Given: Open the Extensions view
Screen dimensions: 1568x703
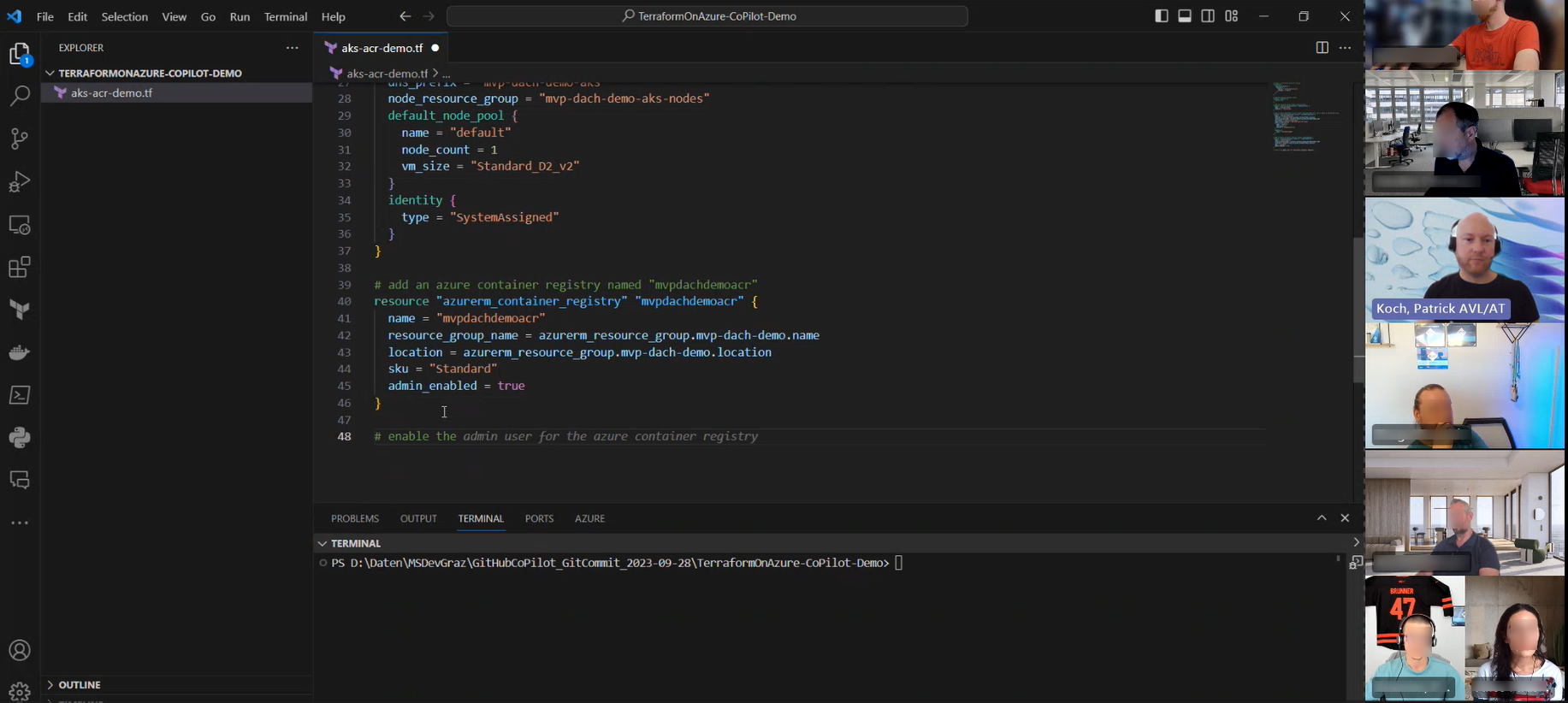Looking at the screenshot, I should pyautogui.click(x=20, y=268).
